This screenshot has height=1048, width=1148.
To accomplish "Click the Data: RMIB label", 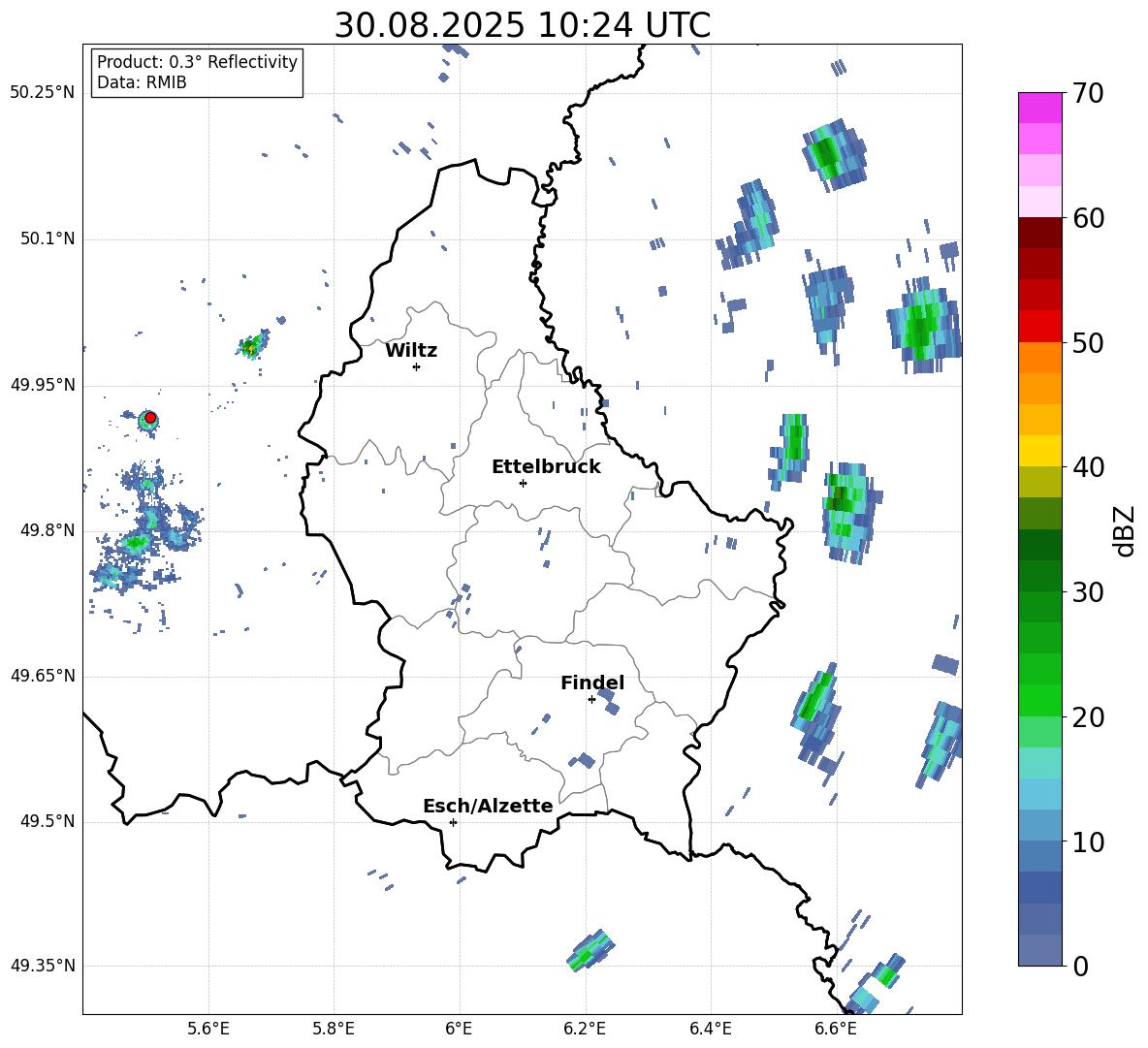I will point(142,82).
